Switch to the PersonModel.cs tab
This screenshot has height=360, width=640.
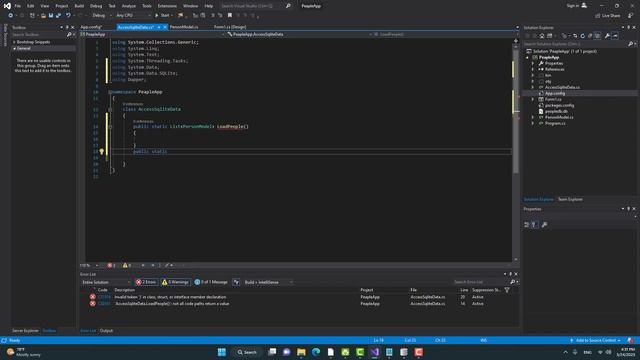tap(184, 27)
